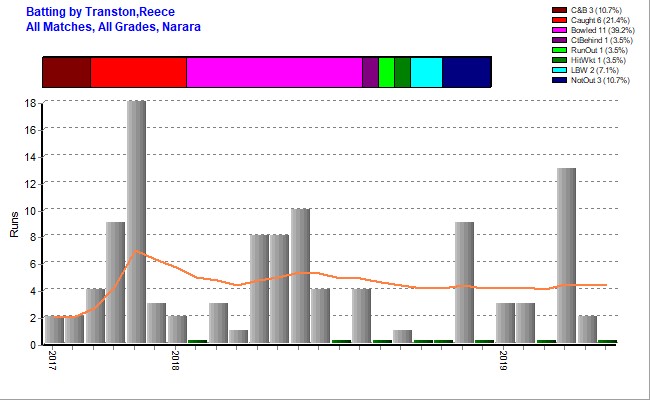
Task: Click the magenta Bowled segment in dismissal bar
Action: [274, 72]
